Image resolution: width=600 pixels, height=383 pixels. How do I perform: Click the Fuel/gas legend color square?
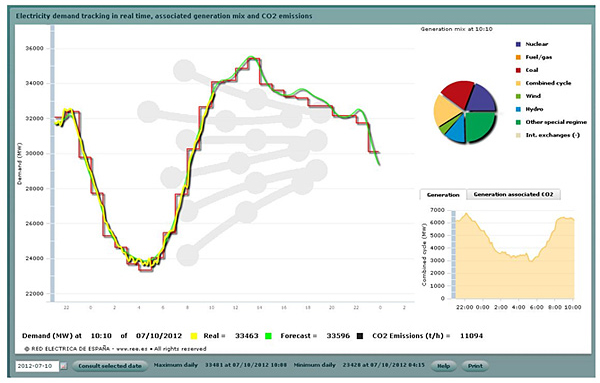tap(518, 57)
